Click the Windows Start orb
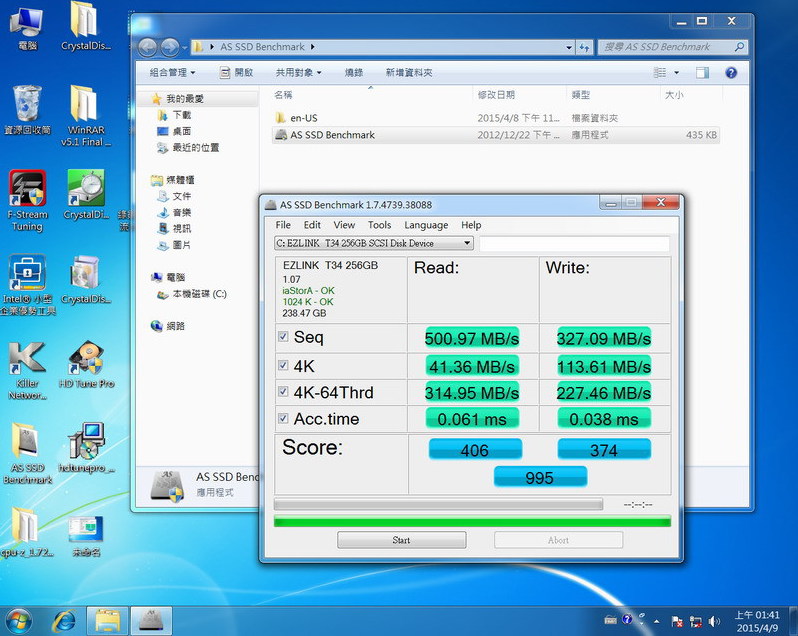Viewport: 798px width, 636px height. pyautogui.click(x=17, y=621)
